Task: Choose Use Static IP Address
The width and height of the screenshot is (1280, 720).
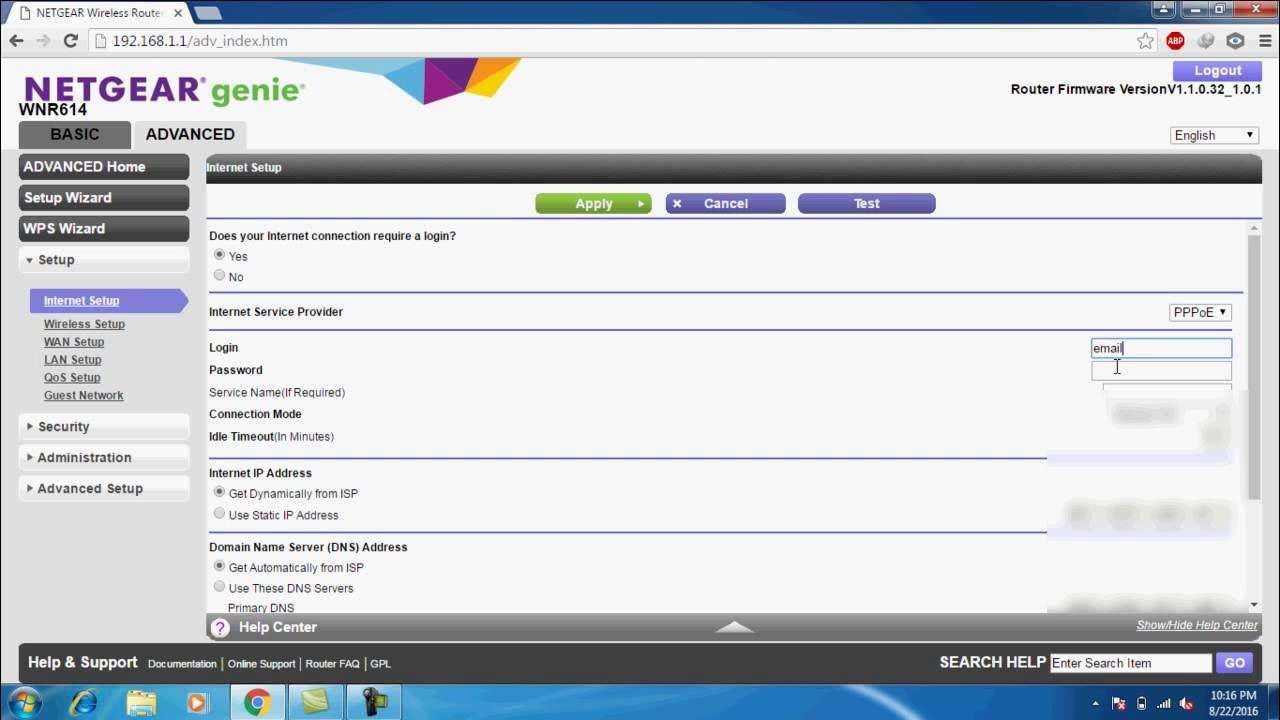Action: (x=220, y=513)
